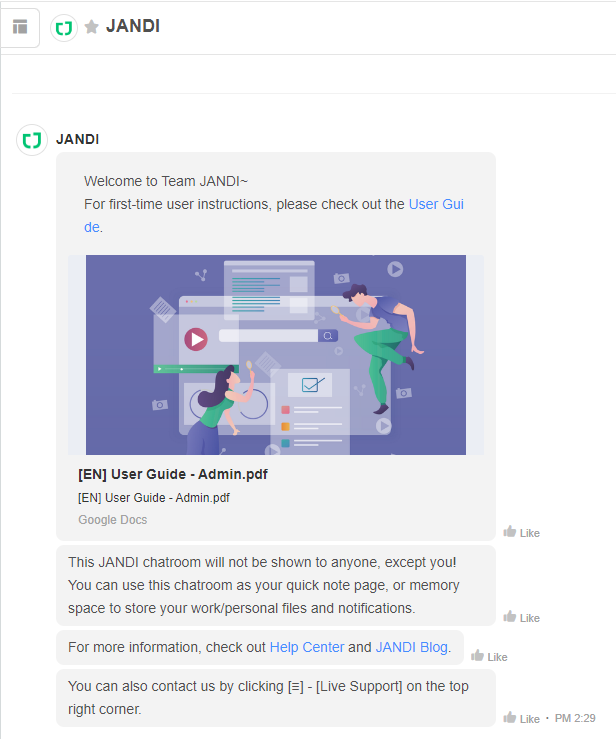616x739 pixels.
Task: Open the bold [EN] User Guide - Admin.pdf title
Action: (x=173, y=474)
